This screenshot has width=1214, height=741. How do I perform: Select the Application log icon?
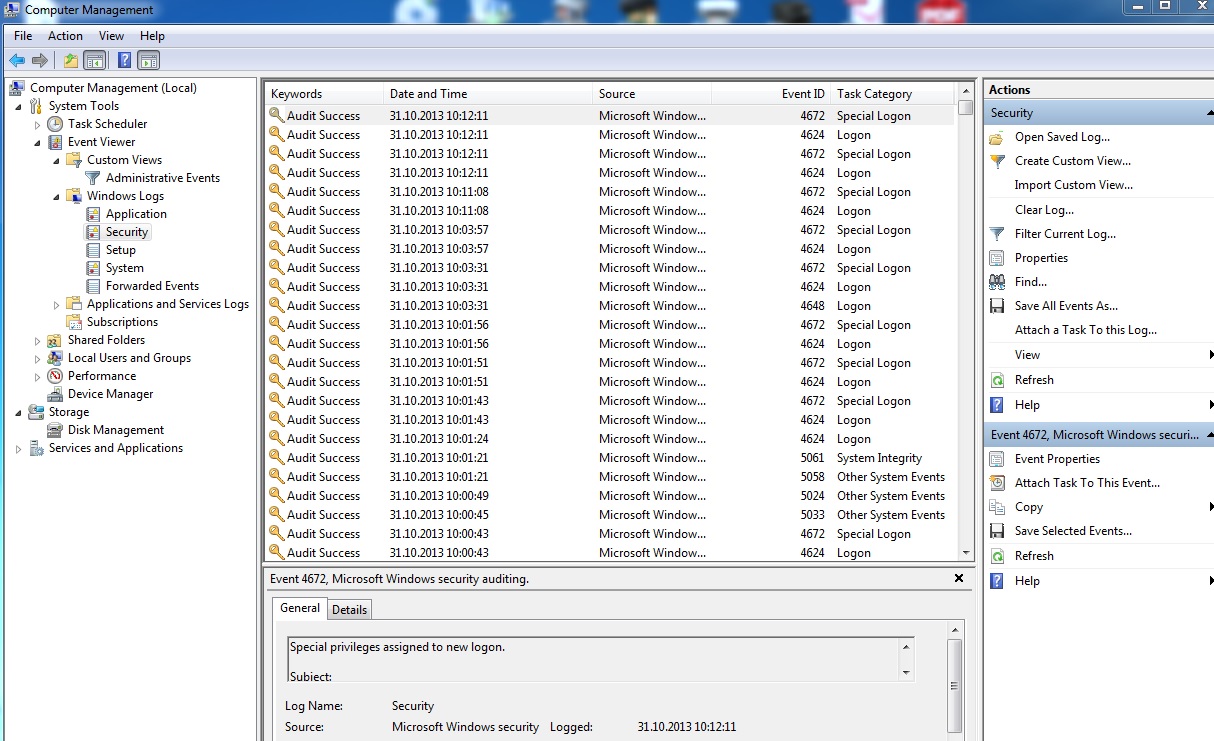click(94, 214)
